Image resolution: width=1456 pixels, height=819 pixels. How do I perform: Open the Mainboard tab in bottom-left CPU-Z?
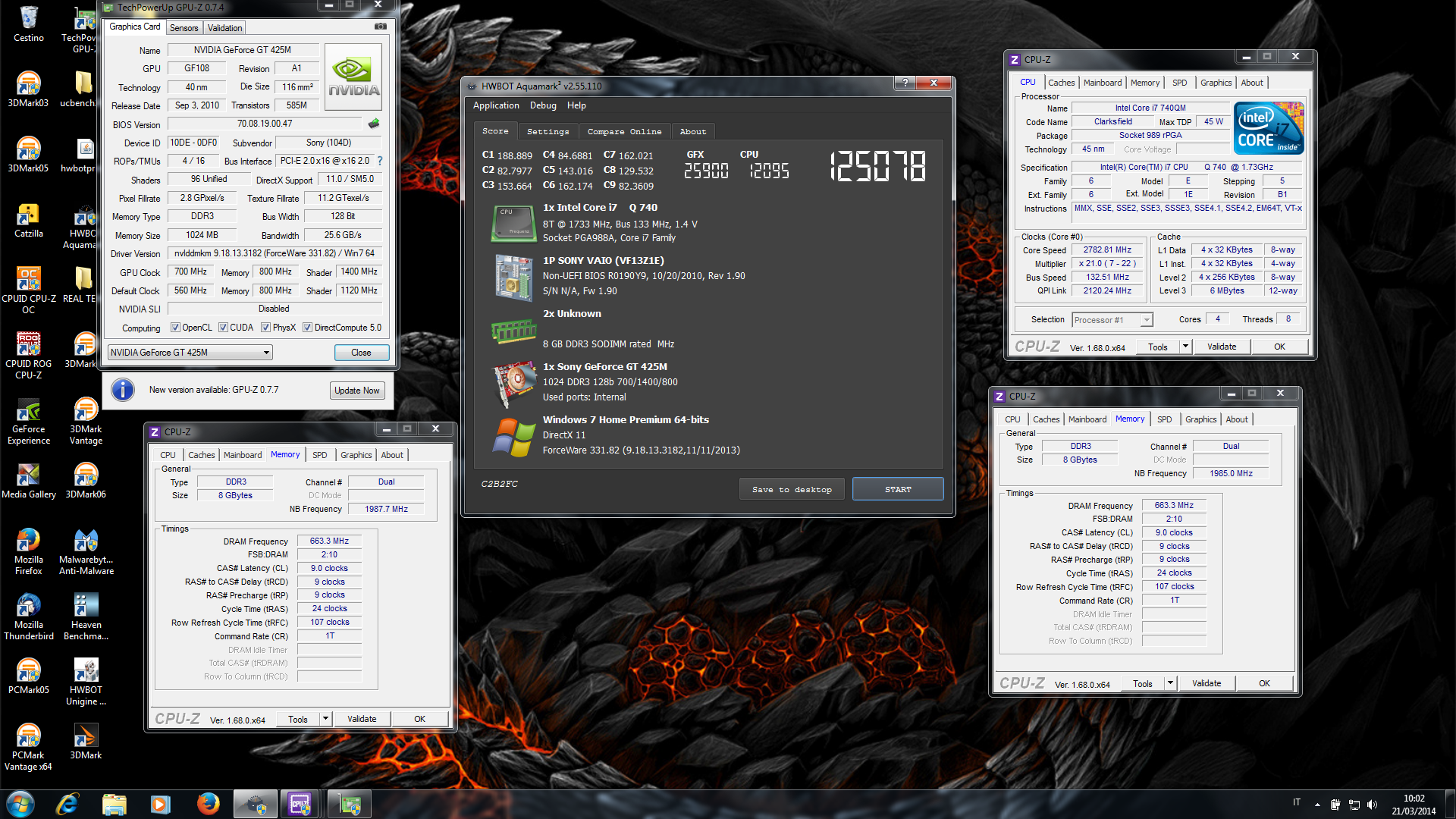point(243,455)
